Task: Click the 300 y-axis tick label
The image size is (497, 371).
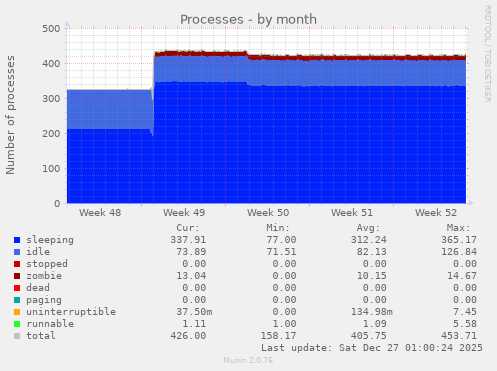Action: pyautogui.click(x=51, y=99)
